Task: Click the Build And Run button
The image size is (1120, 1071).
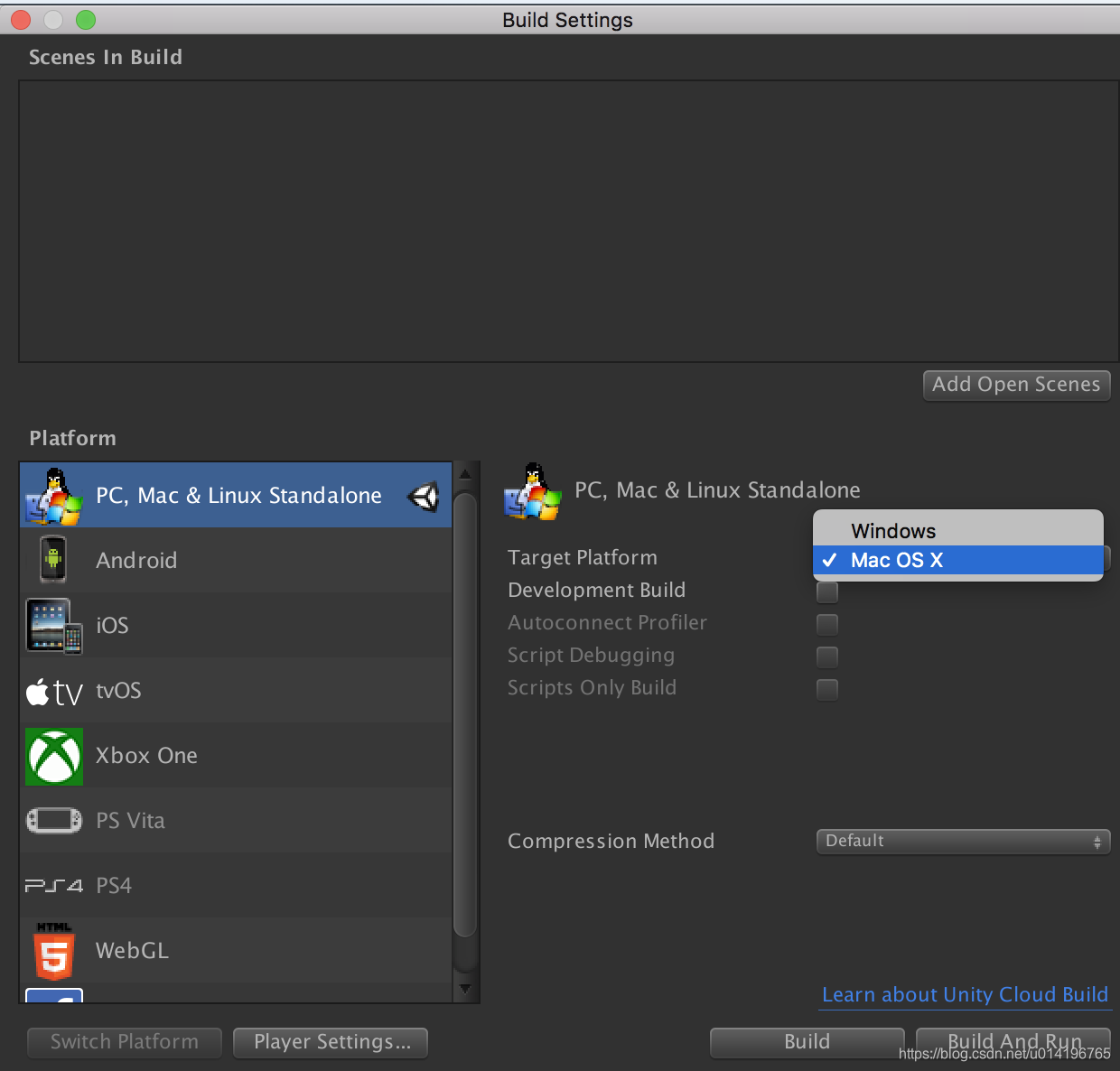Action: click(1013, 1042)
